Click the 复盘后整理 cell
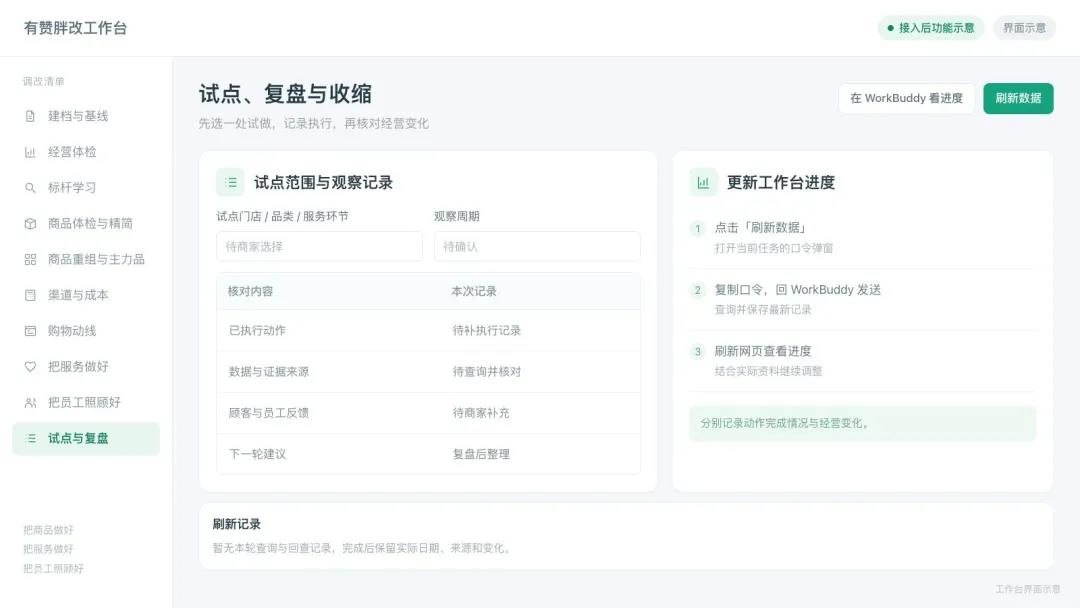The image size is (1080, 608). (x=481, y=454)
